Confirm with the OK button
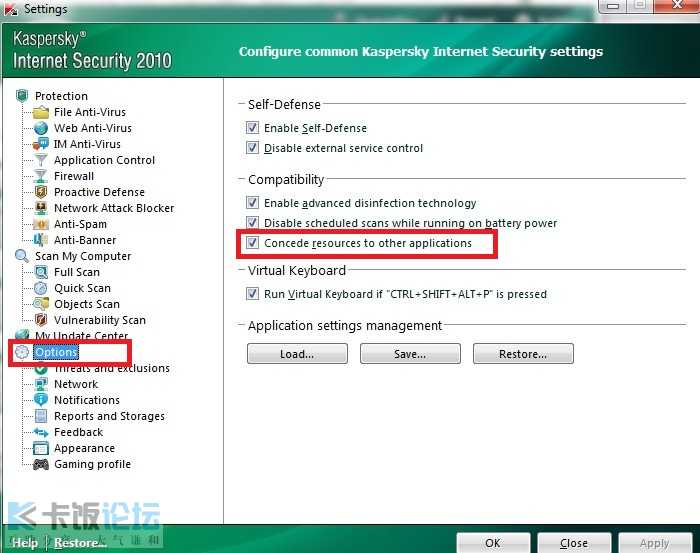This screenshot has height=553, width=700. click(x=493, y=543)
